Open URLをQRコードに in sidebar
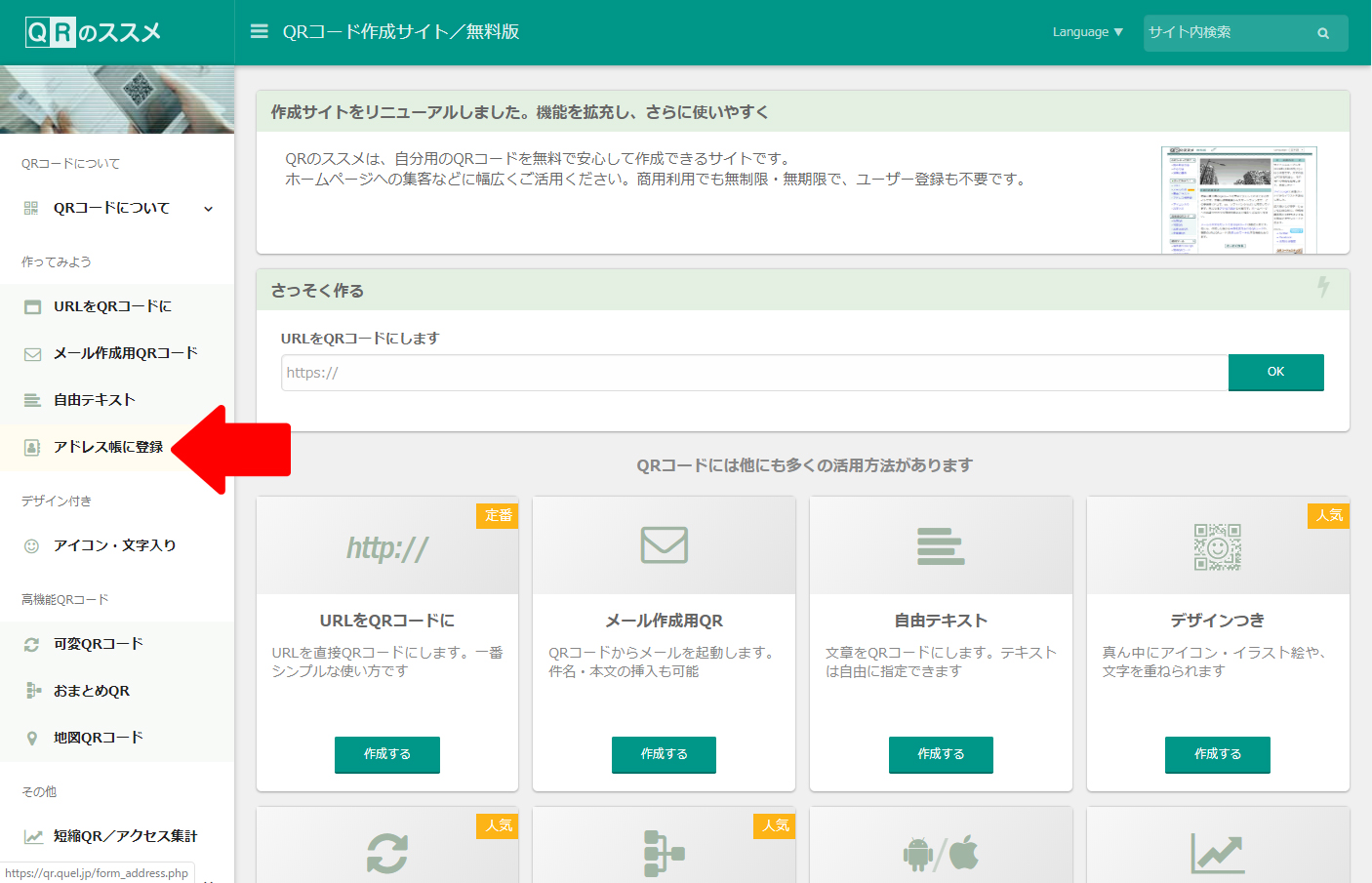 (x=117, y=306)
